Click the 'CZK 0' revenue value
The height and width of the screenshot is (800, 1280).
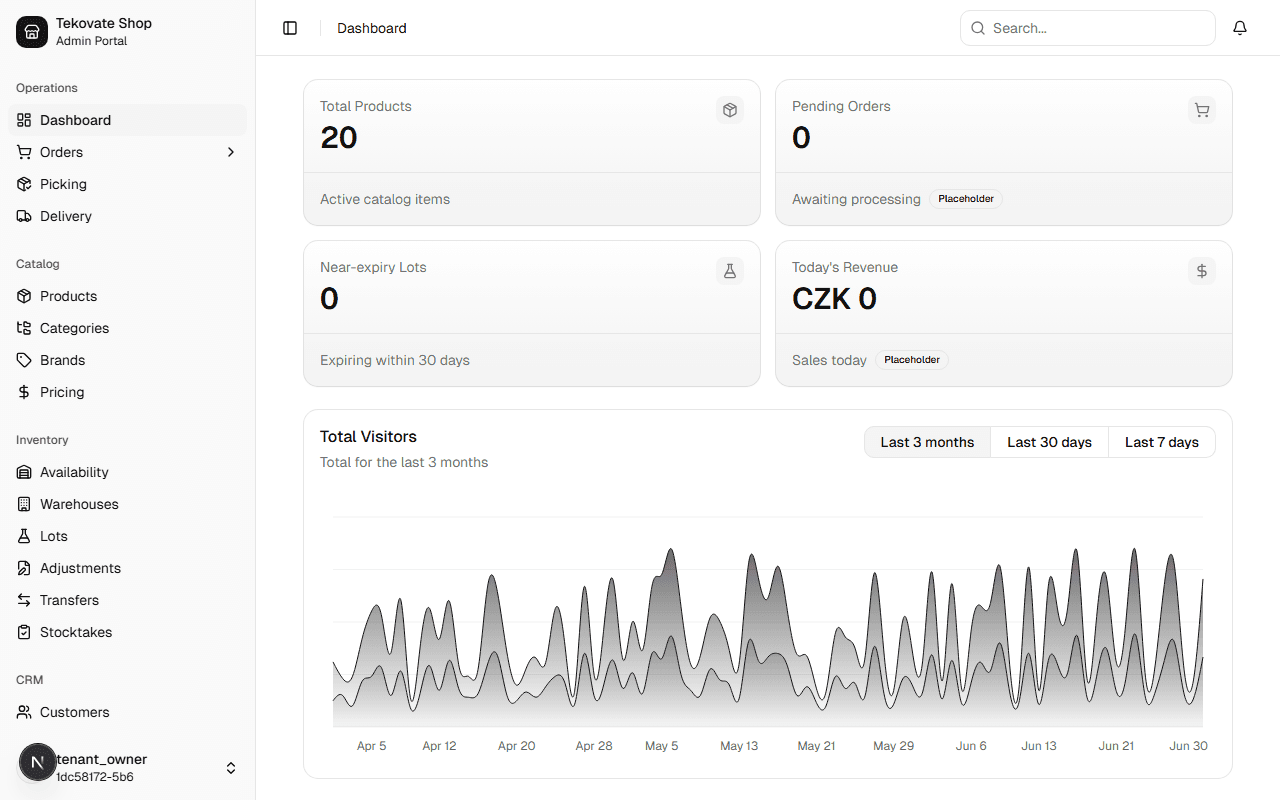834,298
